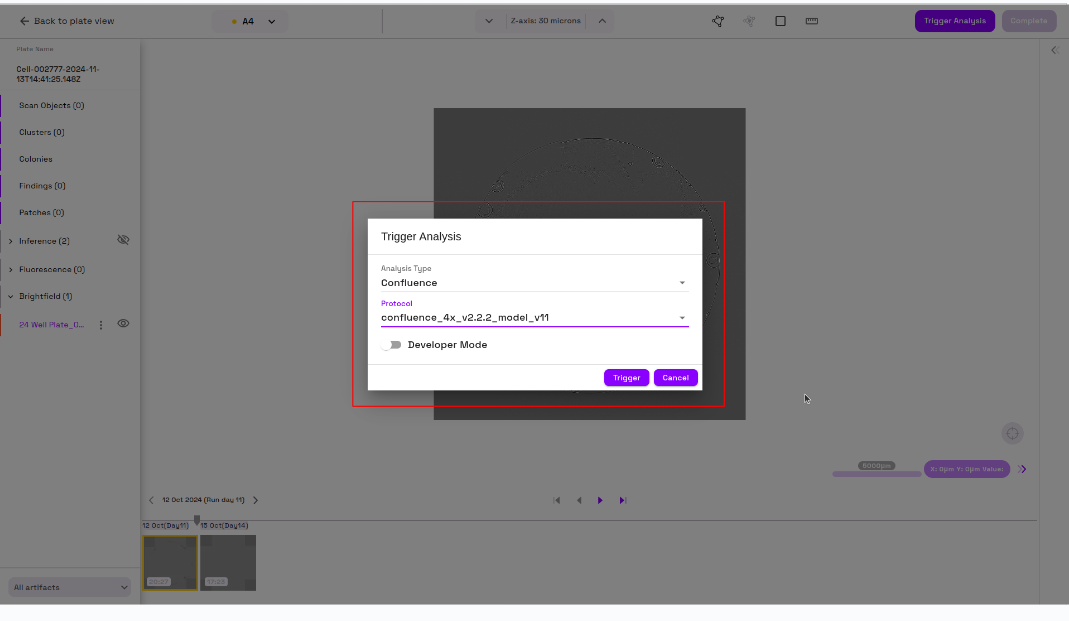Go back to plate view
Image resolution: width=1069 pixels, height=621 pixels.
67,21
